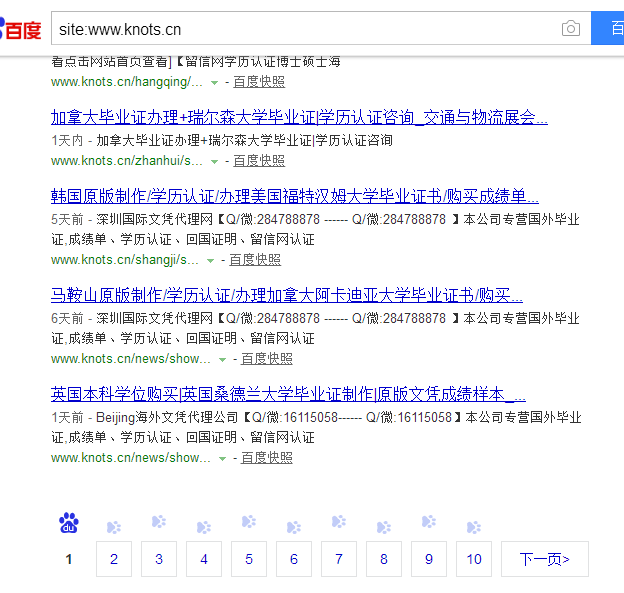Click the blue search button
Screen dimensions: 624x593
[608, 29]
